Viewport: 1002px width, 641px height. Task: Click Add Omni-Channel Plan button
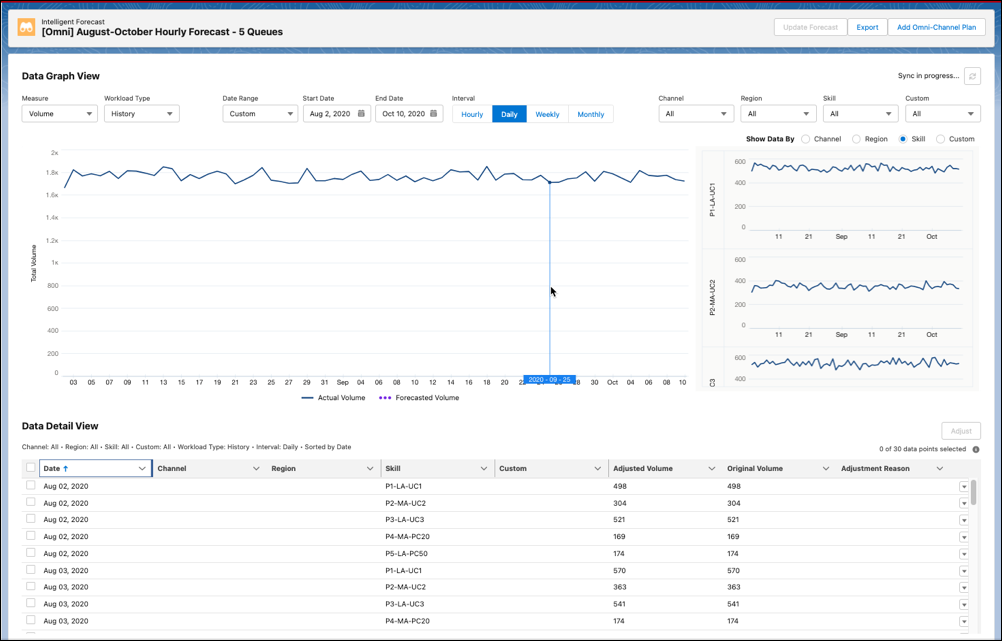pyautogui.click(x=936, y=27)
